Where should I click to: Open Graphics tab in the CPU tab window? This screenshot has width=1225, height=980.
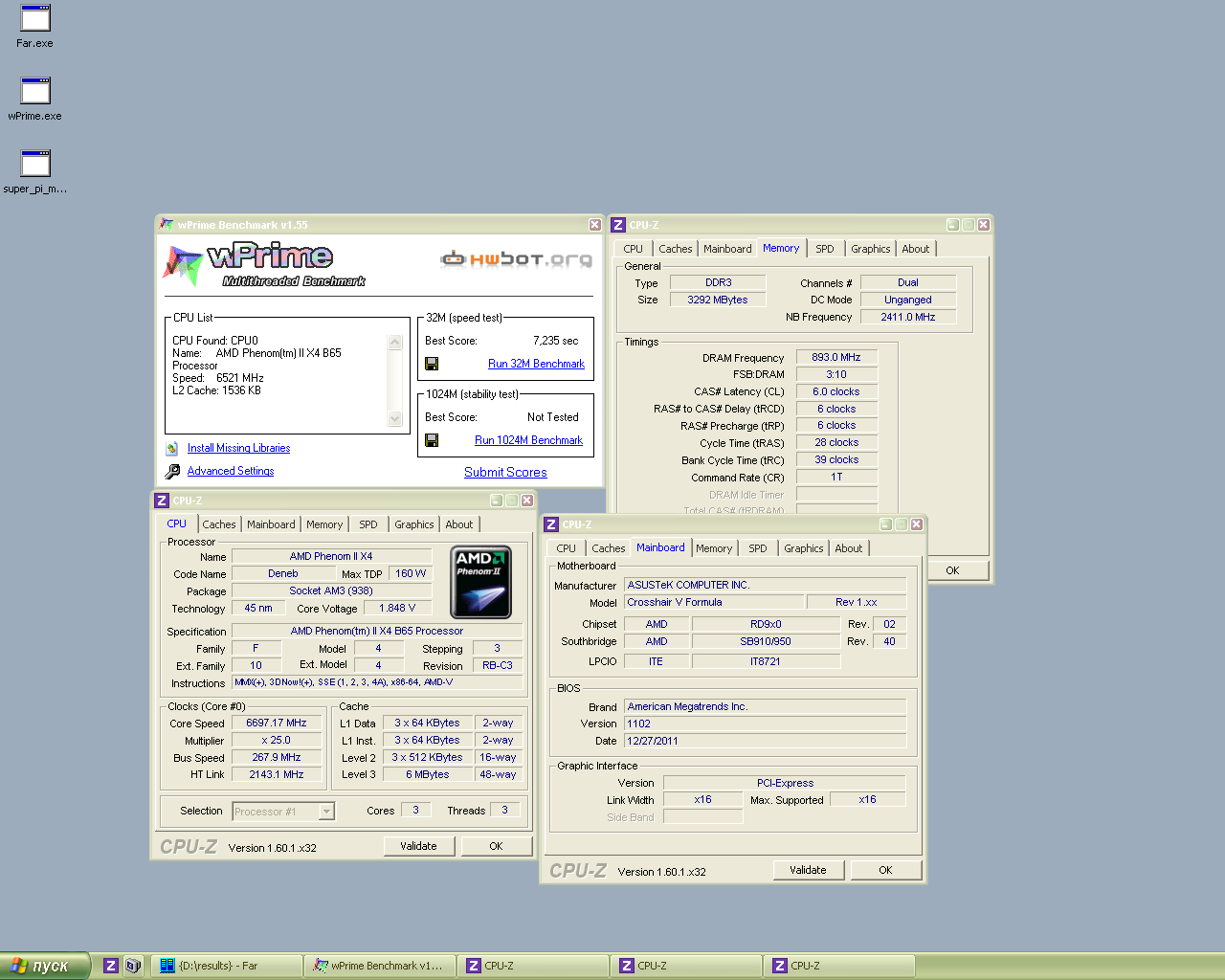point(414,524)
